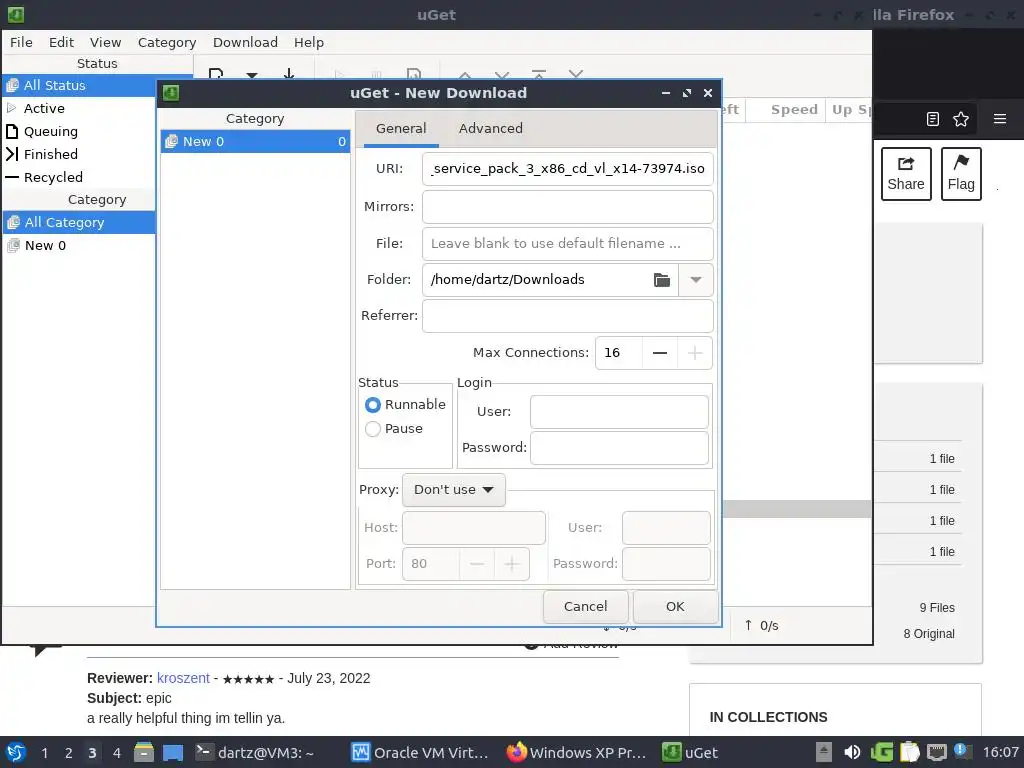Screen dimensions: 1024x768
Task: Click the green uGet tray icon
Action: coord(882,752)
